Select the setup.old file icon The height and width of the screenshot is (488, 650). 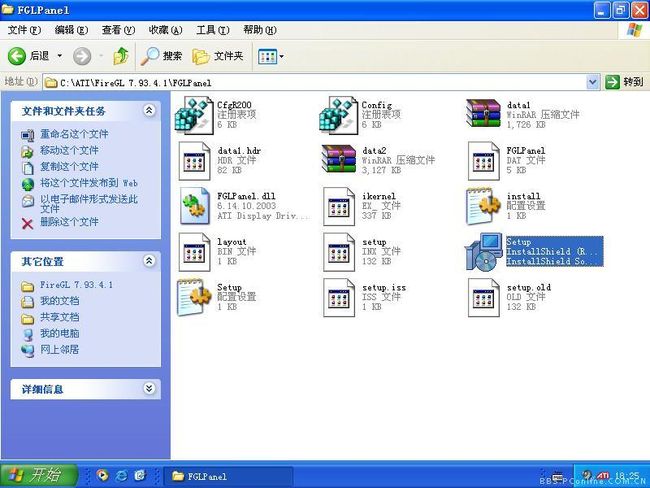coord(483,298)
